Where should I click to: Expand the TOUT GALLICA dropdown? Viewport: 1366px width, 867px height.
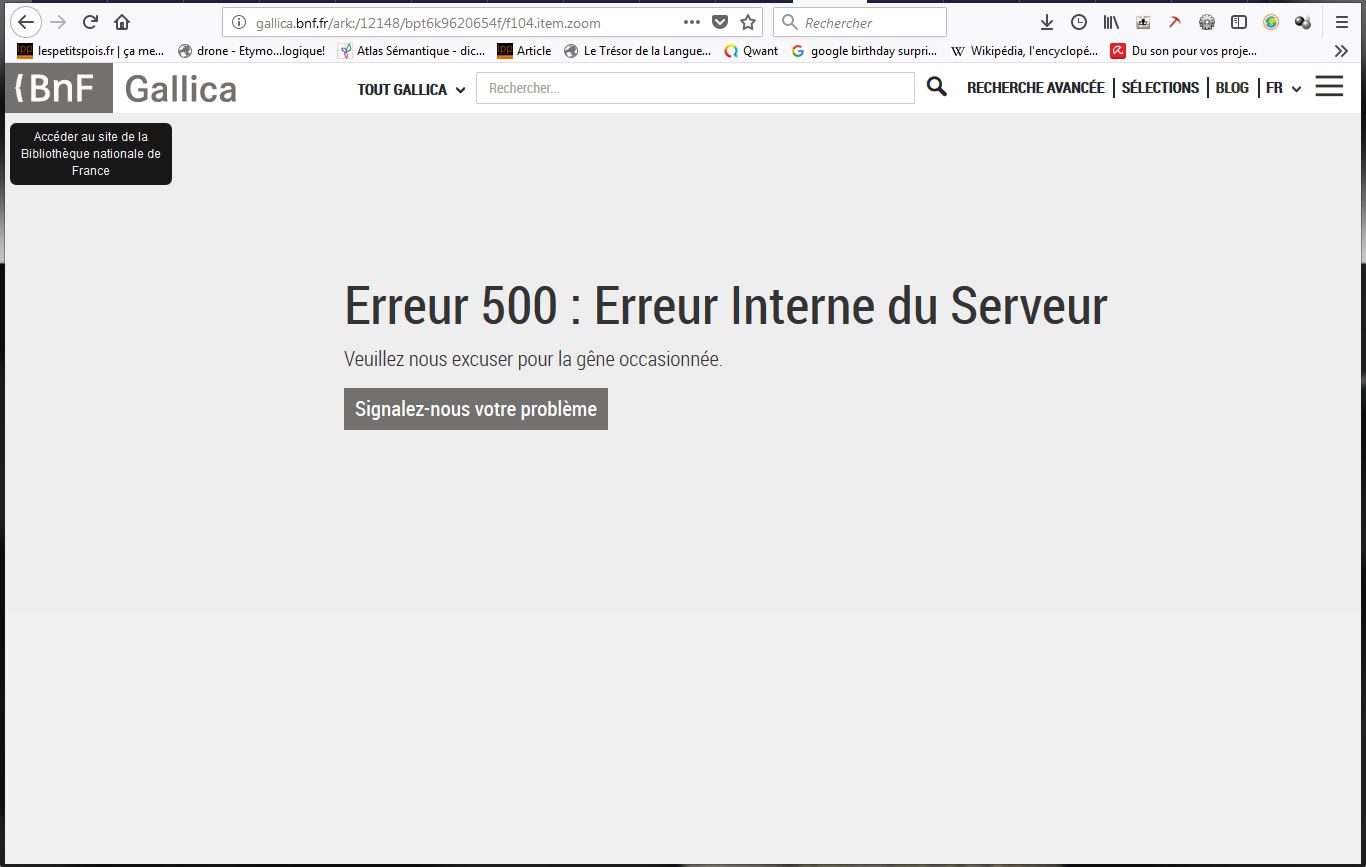pyautogui.click(x=411, y=89)
